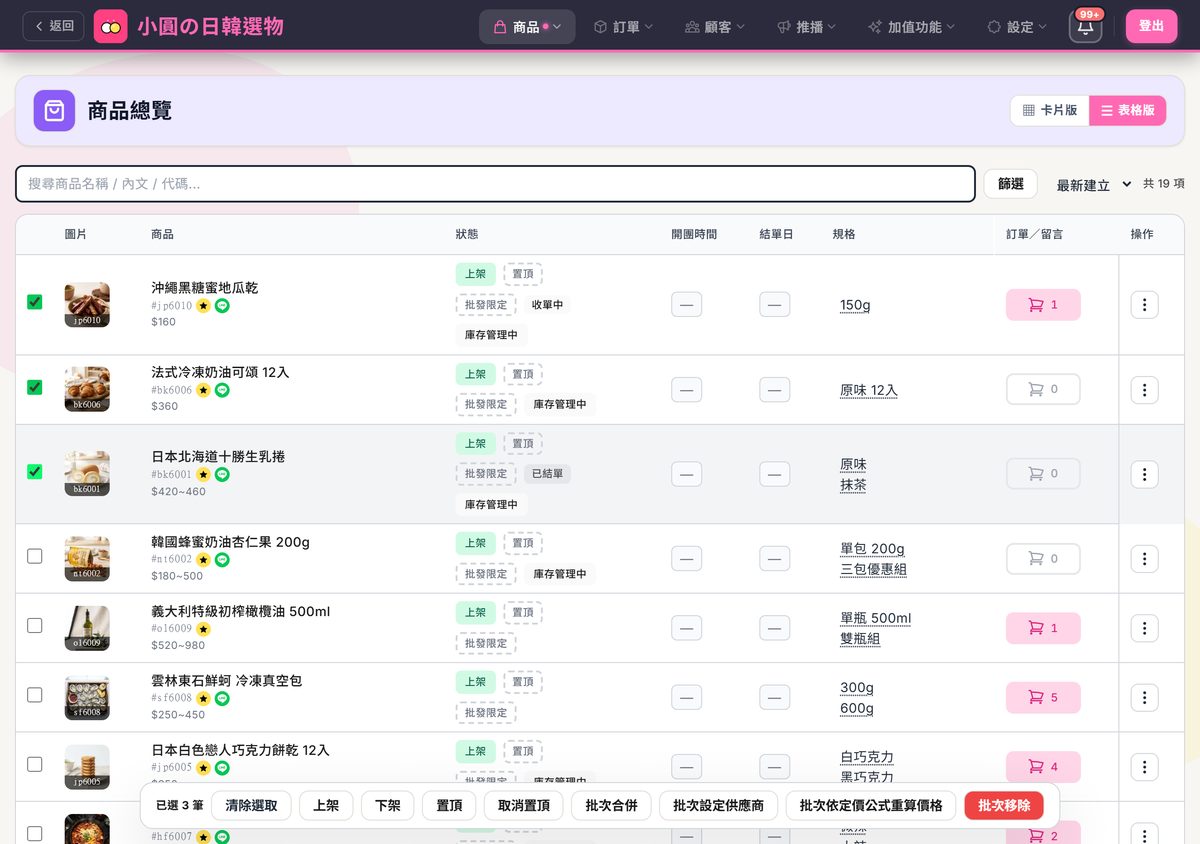Screen dimensions: 1200x844
Task: Switch to 表格版 table view
Action: pyautogui.click(x=1127, y=111)
